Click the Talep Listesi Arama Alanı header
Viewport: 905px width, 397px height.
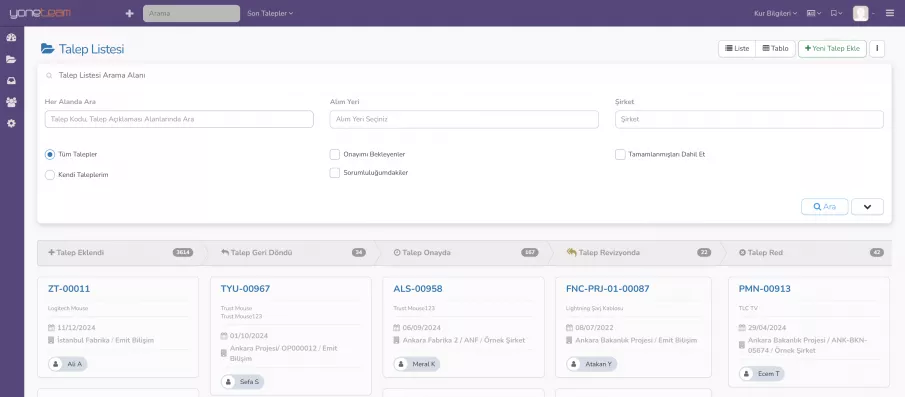click(102, 76)
